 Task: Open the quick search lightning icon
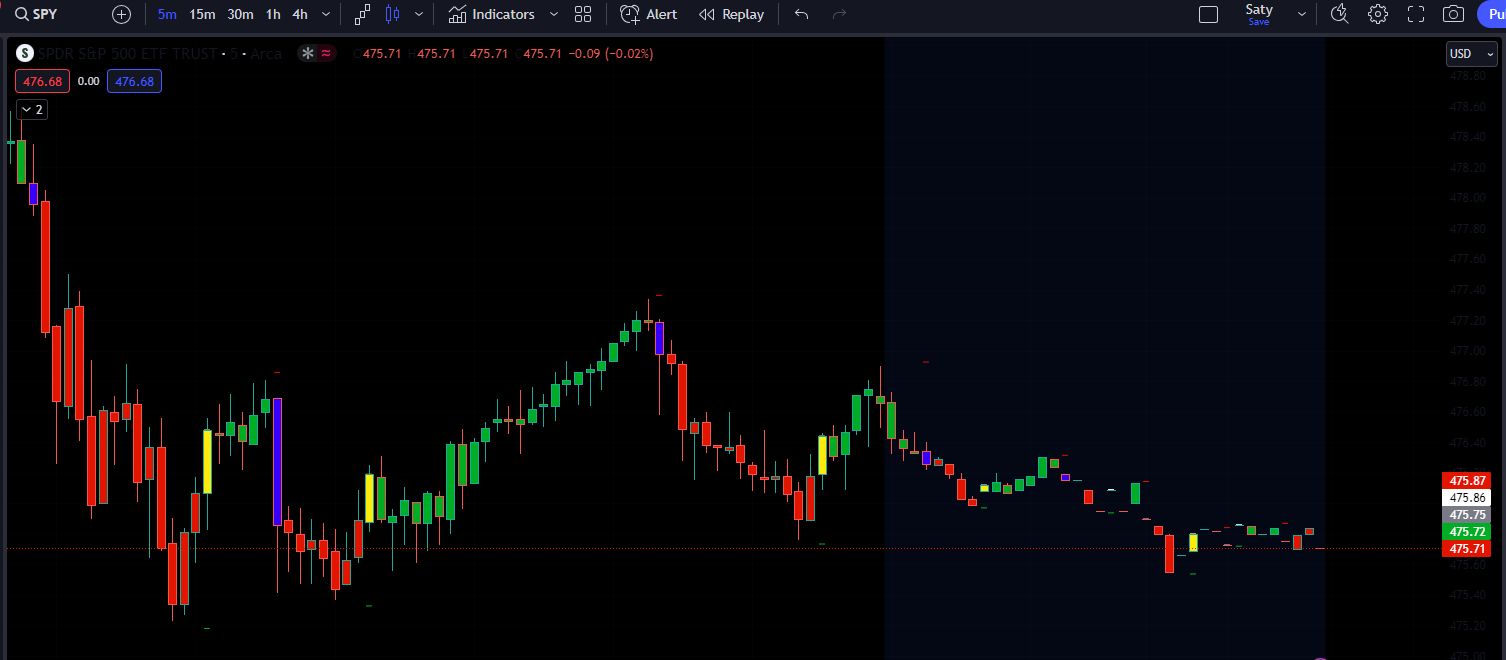click(1340, 14)
